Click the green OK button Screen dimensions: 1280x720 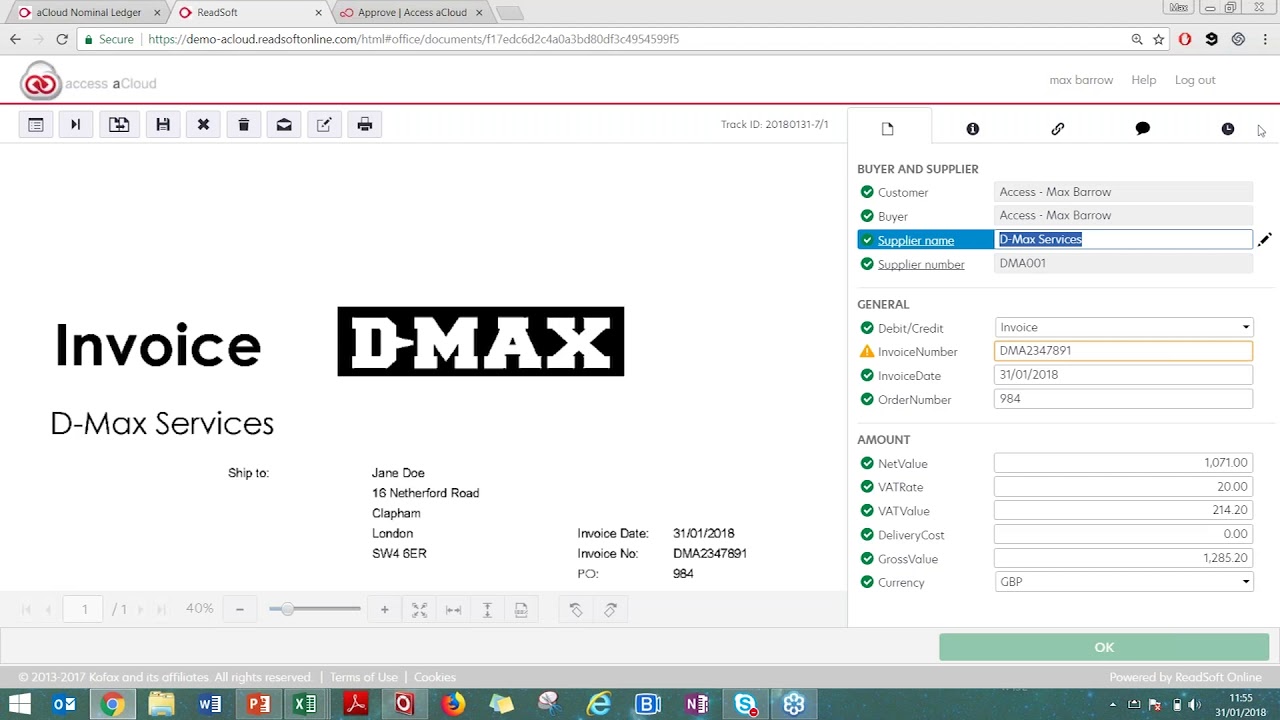pos(1104,647)
